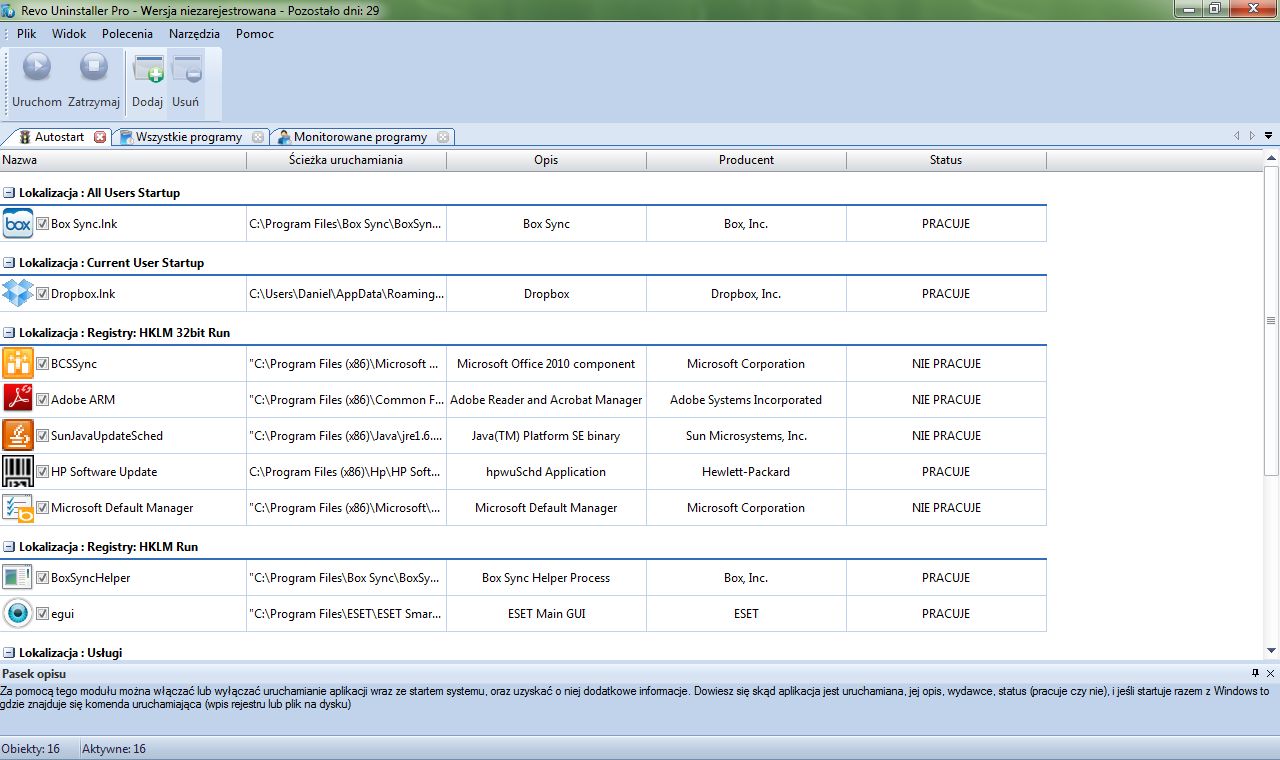Uncheck the Microsoft Default Manager checkbox

(42, 508)
